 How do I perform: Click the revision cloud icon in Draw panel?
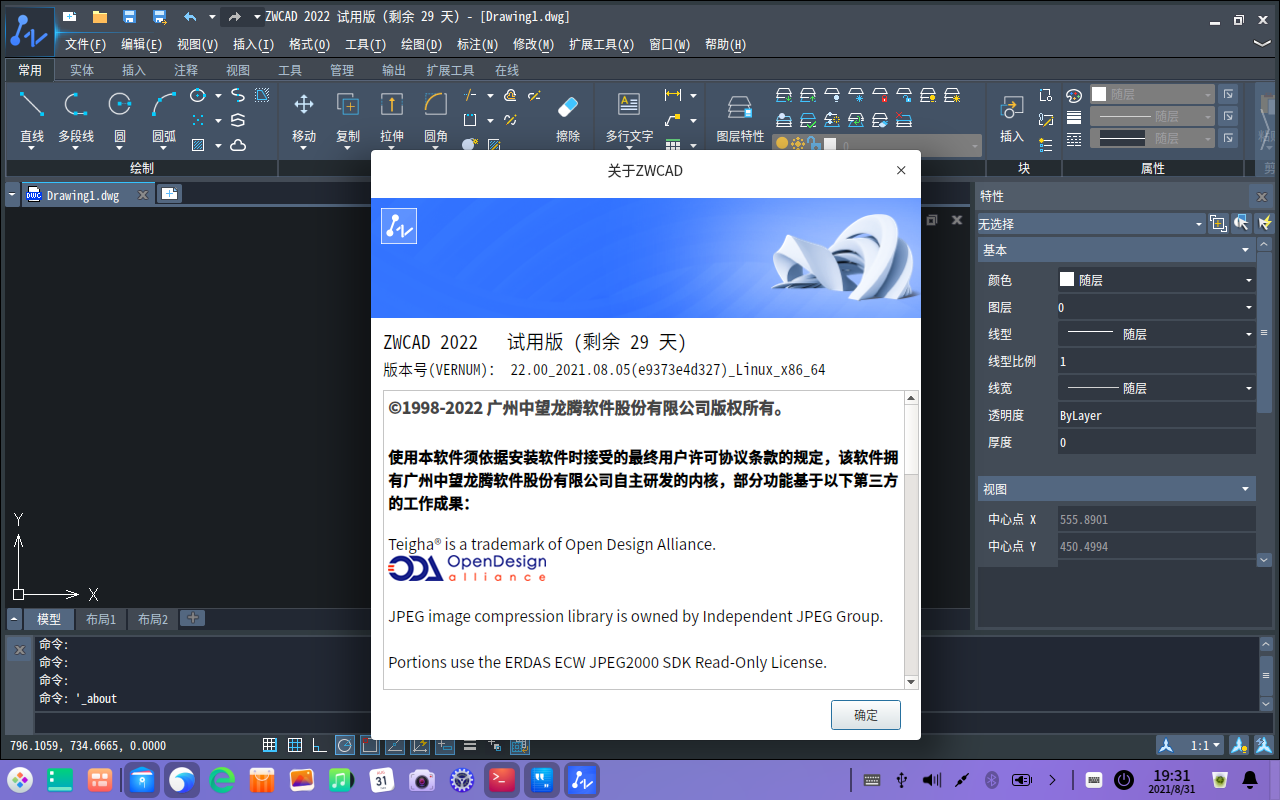(238, 145)
